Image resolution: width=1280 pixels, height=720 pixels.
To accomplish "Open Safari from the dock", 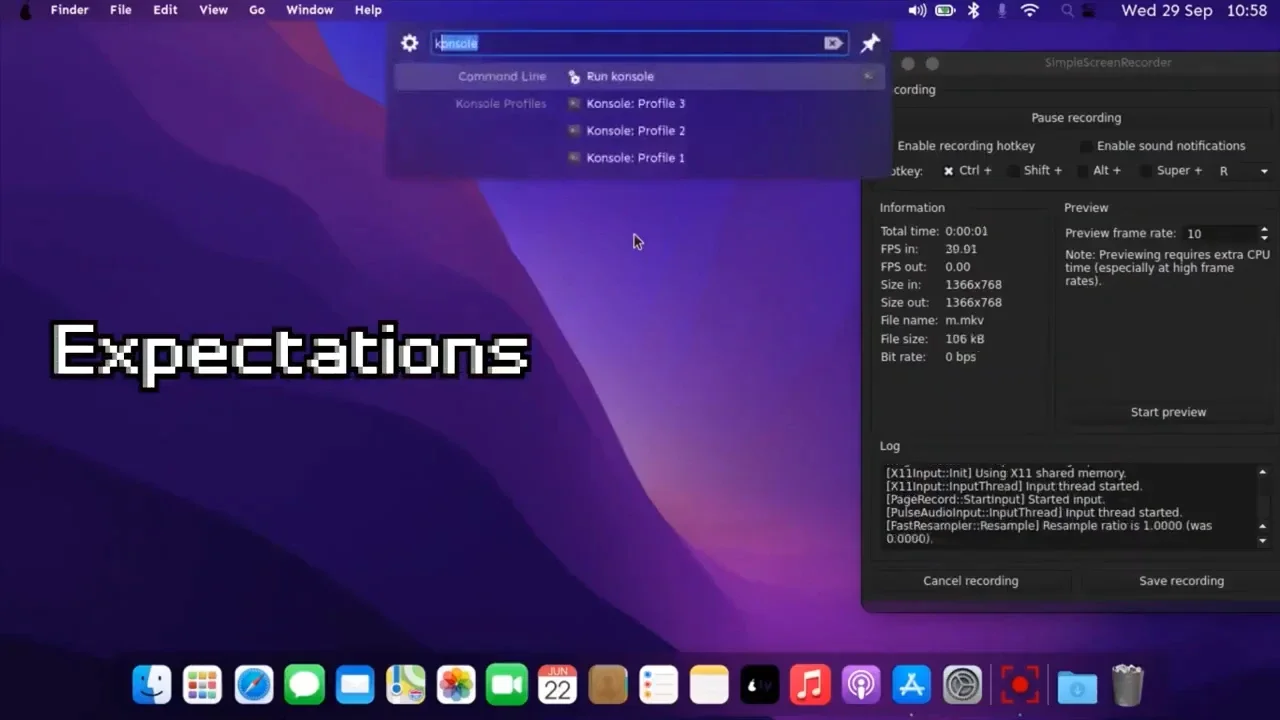I will [x=254, y=685].
